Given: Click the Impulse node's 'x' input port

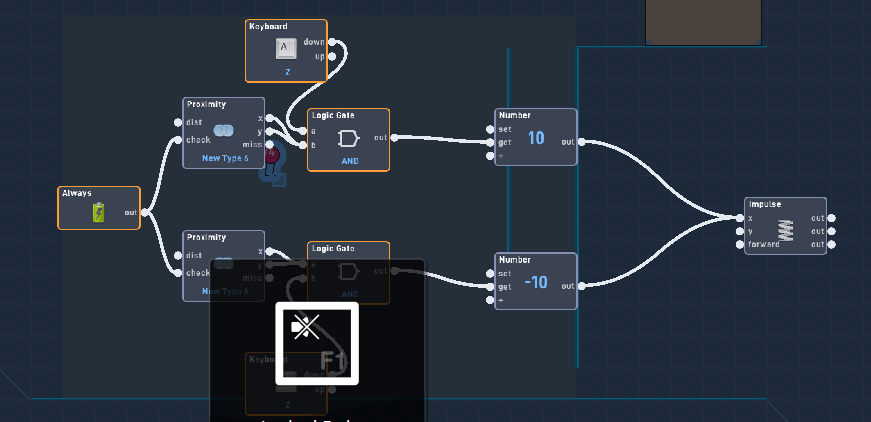Looking at the screenshot, I should pos(740,218).
